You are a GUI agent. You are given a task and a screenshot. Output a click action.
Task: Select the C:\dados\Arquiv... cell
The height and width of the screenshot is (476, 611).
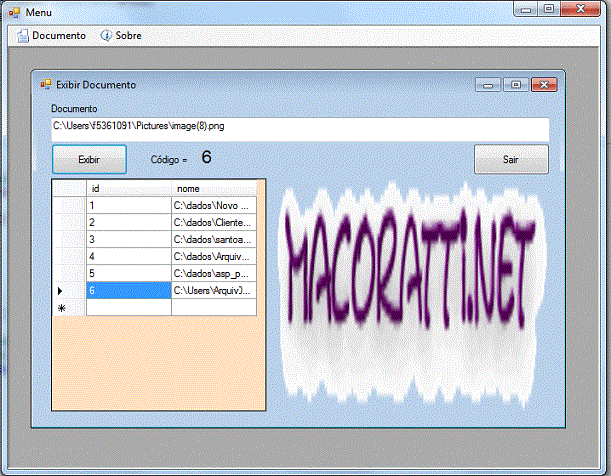tap(214, 256)
